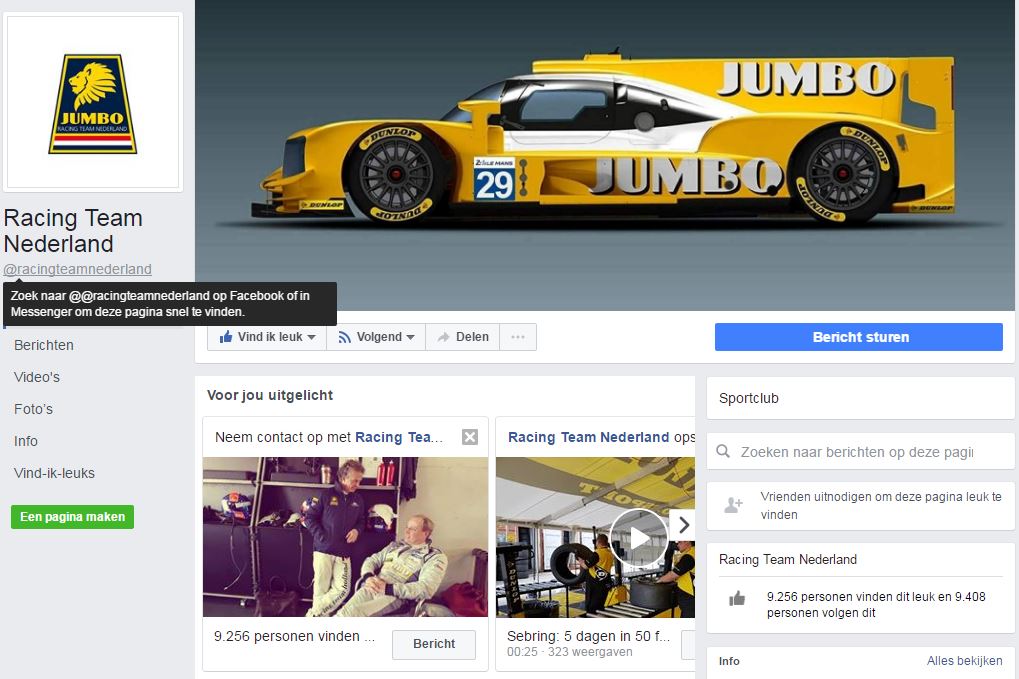
Task: Open the Video's section
Action: (x=37, y=377)
